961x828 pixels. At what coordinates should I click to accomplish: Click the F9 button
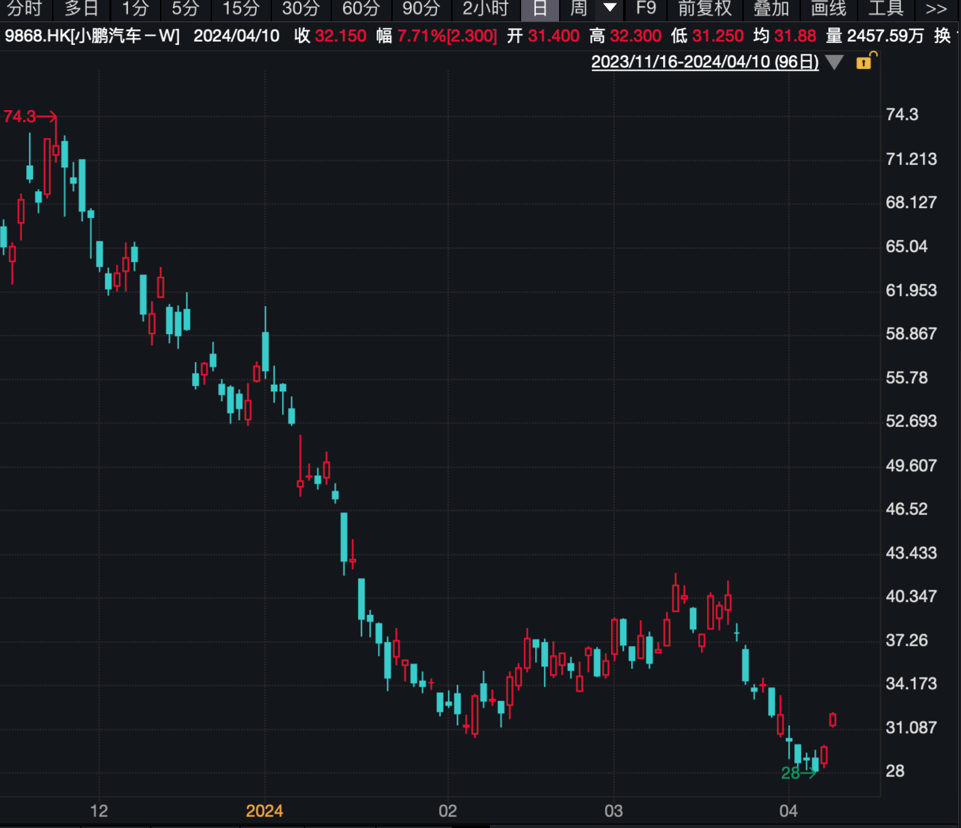[x=646, y=10]
